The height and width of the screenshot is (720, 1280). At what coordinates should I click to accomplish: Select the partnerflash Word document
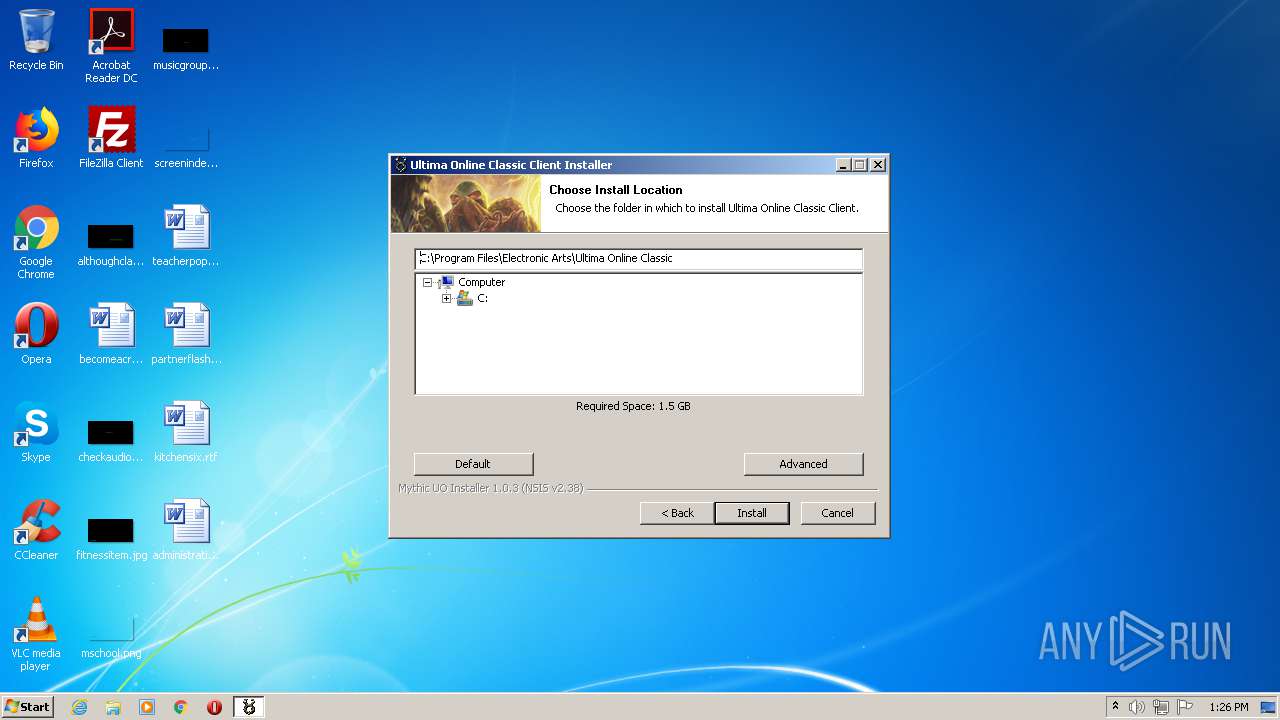[186, 334]
